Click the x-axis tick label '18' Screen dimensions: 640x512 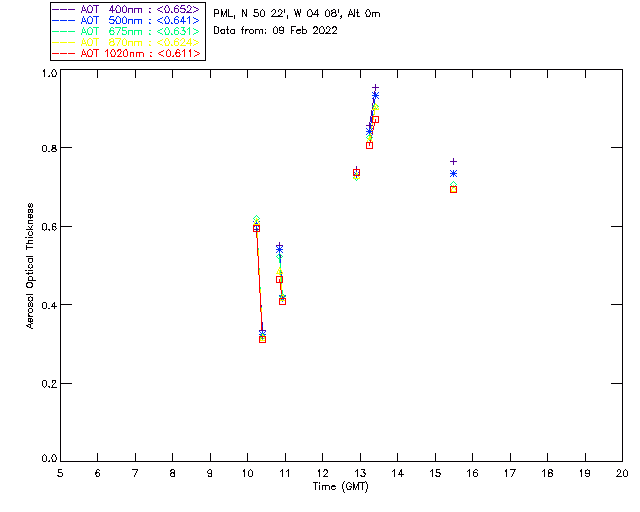547,473
